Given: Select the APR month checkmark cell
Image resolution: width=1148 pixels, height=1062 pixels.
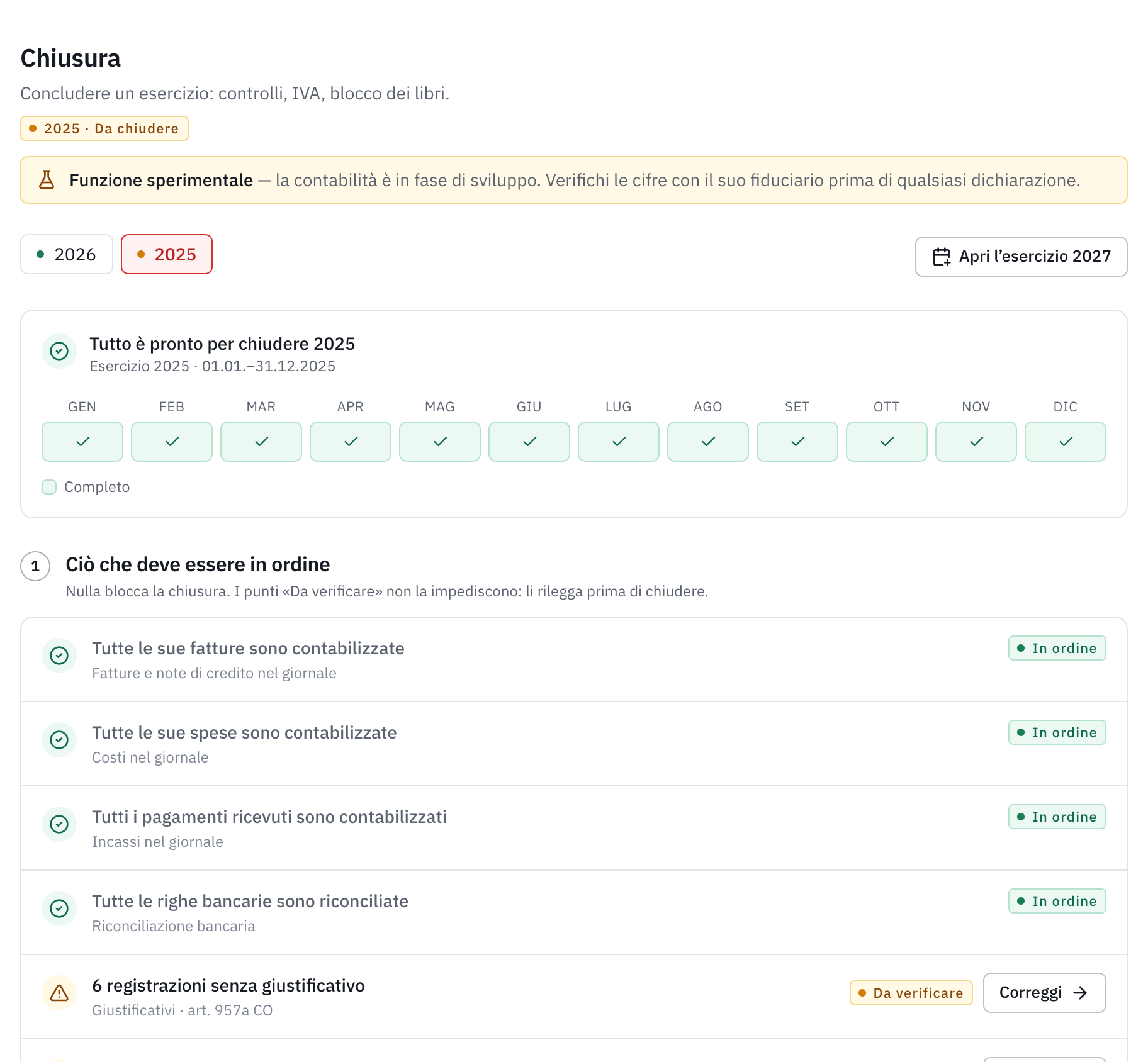Looking at the screenshot, I should pos(351,442).
